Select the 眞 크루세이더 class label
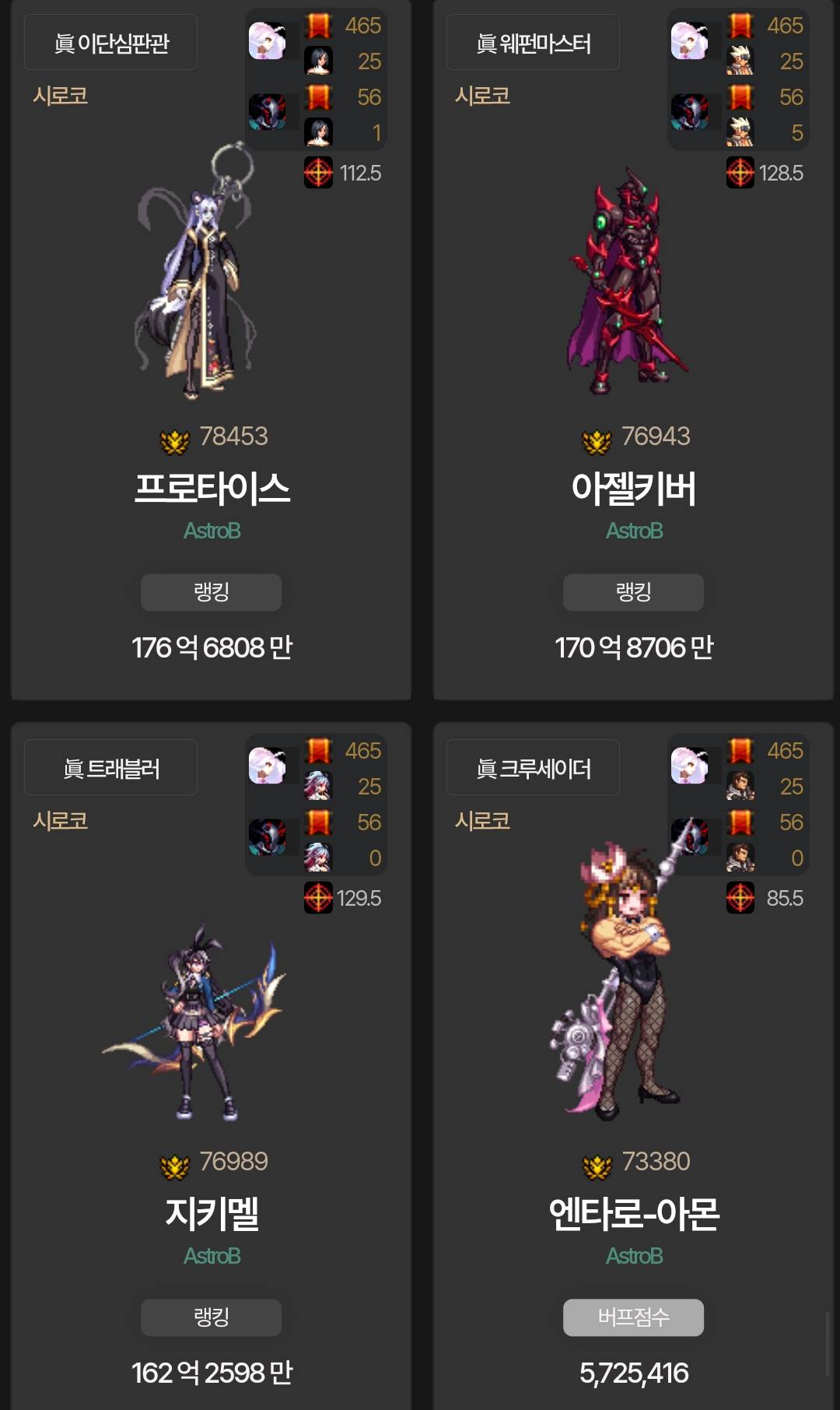The width and height of the screenshot is (840, 1410). pos(533,768)
